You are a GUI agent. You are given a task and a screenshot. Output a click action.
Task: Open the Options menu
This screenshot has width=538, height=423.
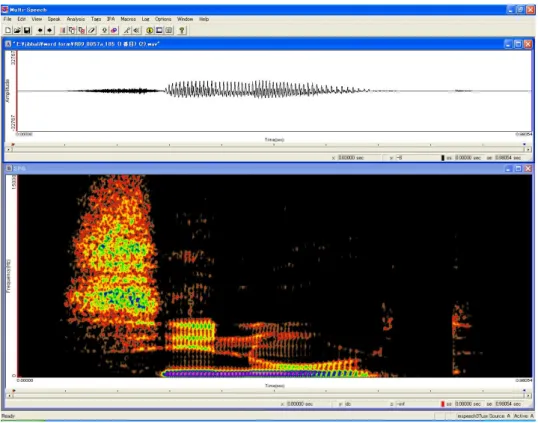tap(163, 19)
